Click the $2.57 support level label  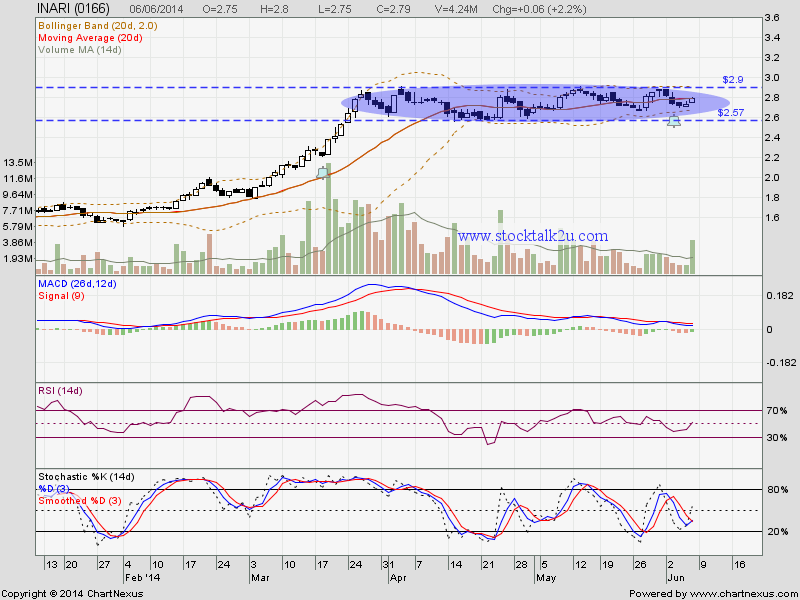coord(731,113)
